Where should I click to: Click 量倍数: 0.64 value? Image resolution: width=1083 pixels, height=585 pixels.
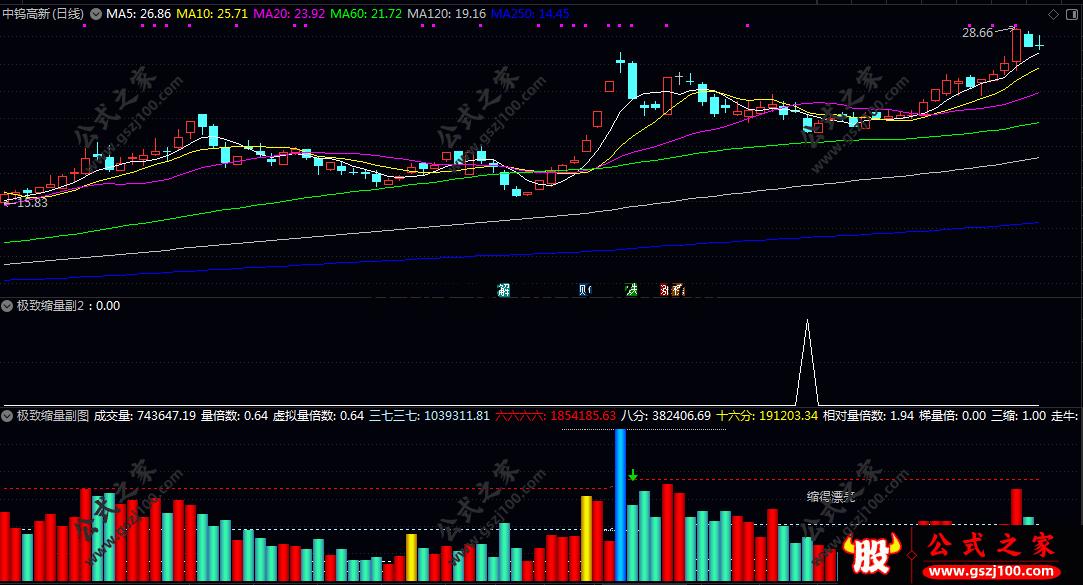tap(234, 416)
